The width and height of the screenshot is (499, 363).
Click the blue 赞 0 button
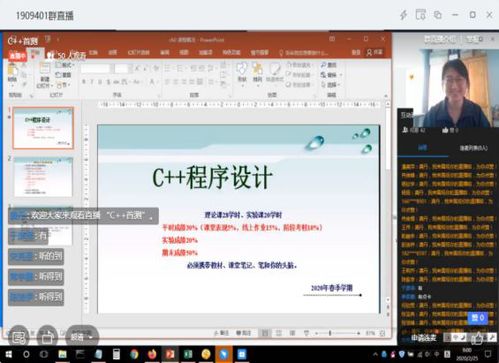point(478,318)
